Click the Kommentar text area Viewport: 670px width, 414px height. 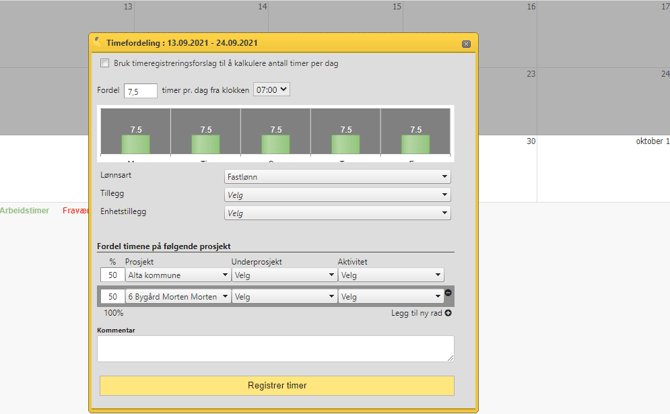(x=276, y=348)
